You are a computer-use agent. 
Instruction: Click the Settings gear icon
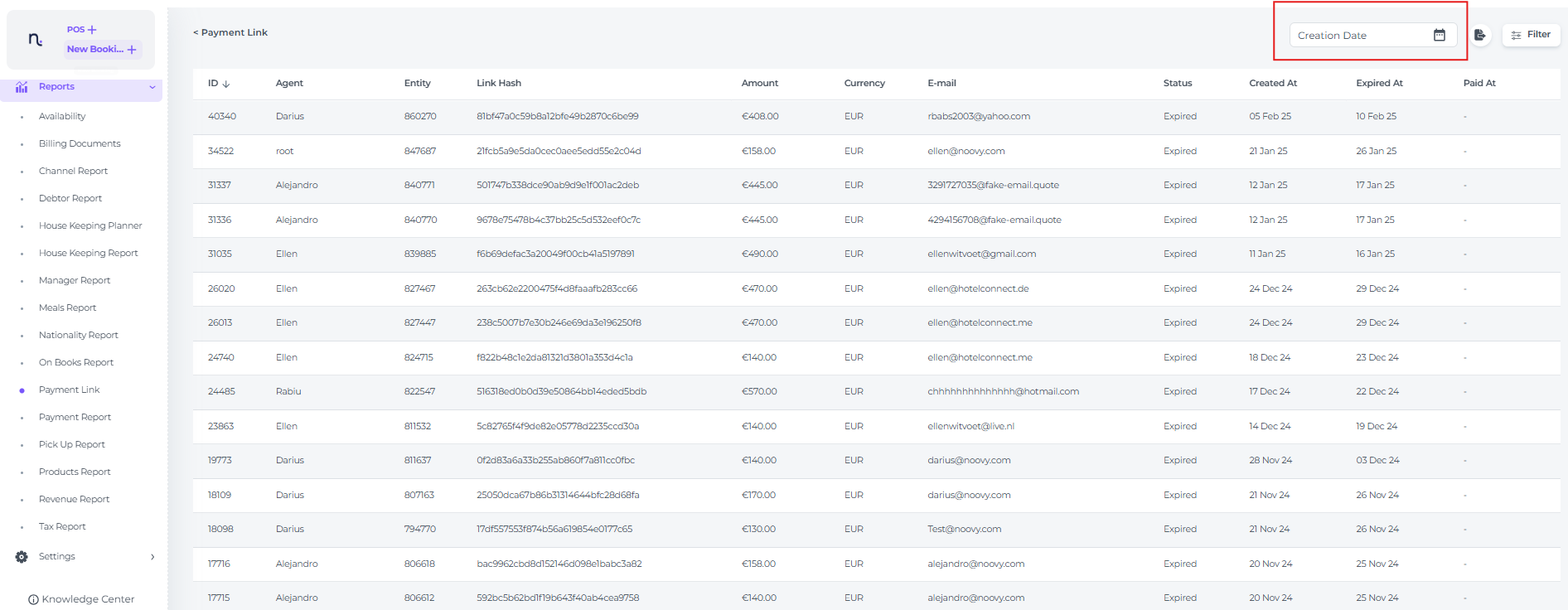tap(22, 557)
